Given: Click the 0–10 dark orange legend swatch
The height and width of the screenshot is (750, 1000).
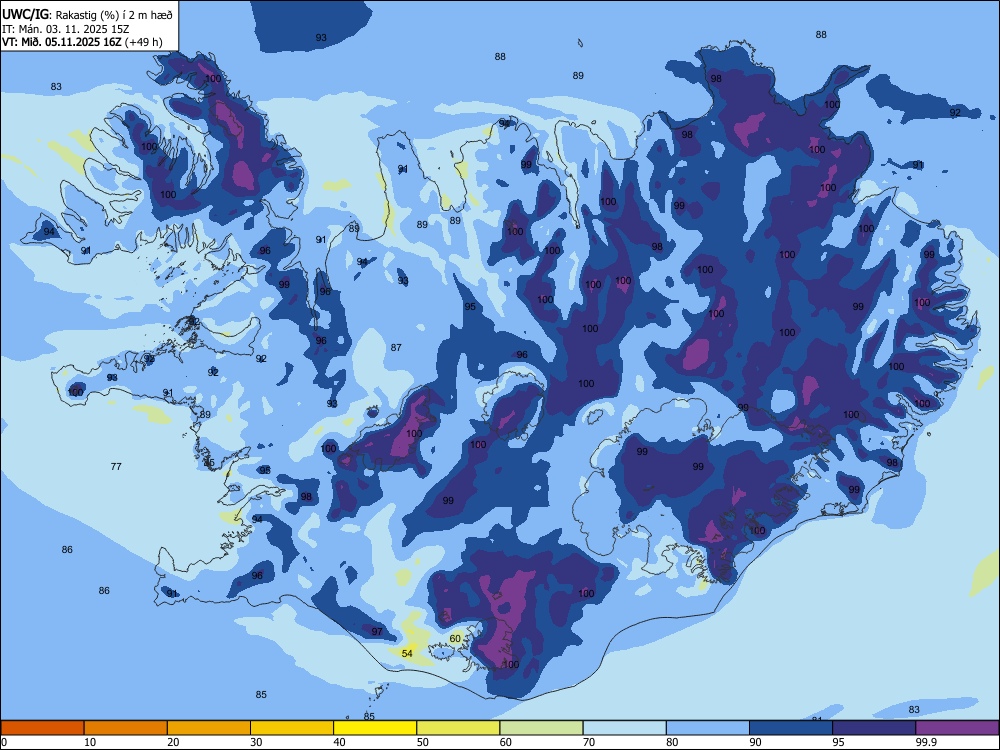Looking at the screenshot, I should coord(42,728).
